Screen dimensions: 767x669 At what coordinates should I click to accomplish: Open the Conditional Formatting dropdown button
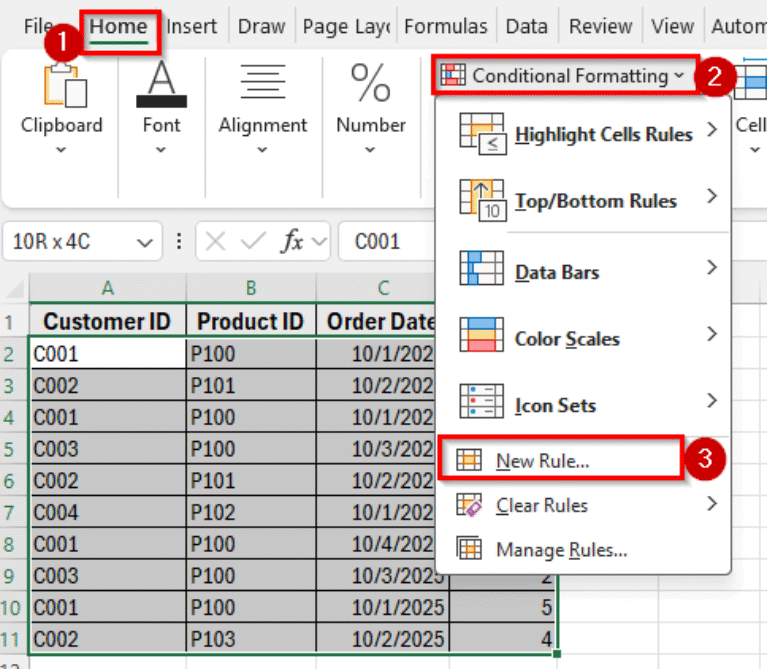(565, 75)
